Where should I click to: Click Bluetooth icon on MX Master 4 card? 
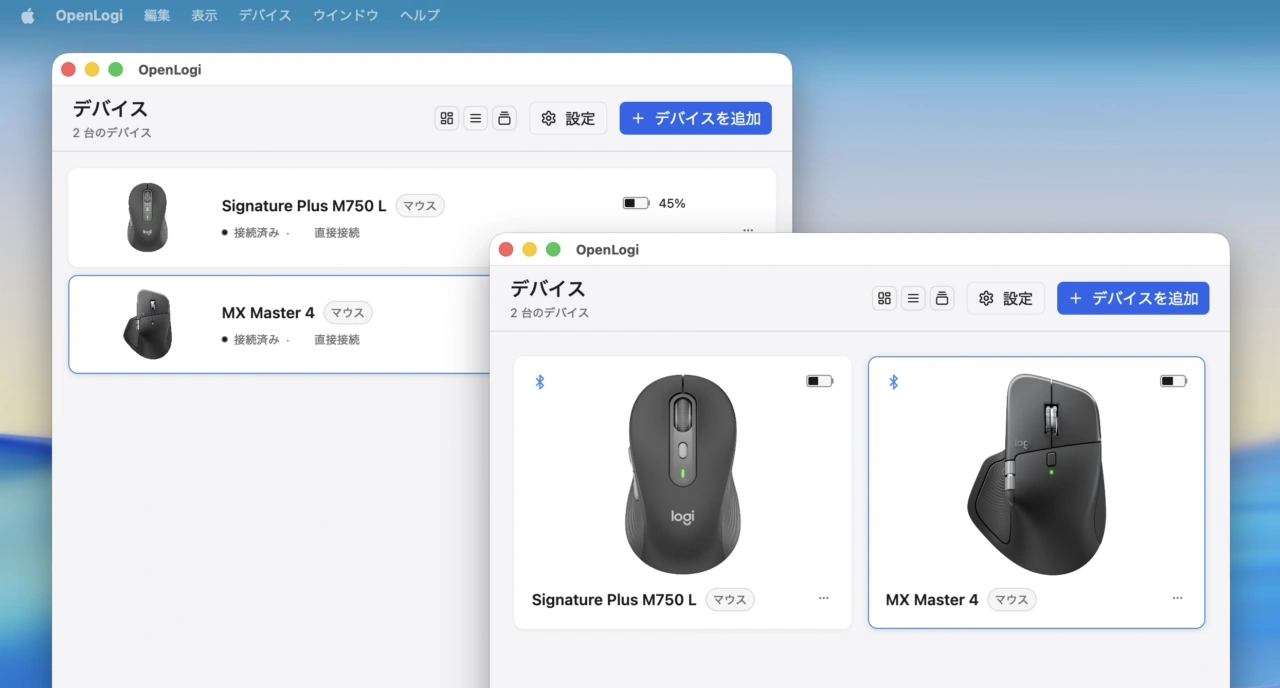(x=894, y=382)
